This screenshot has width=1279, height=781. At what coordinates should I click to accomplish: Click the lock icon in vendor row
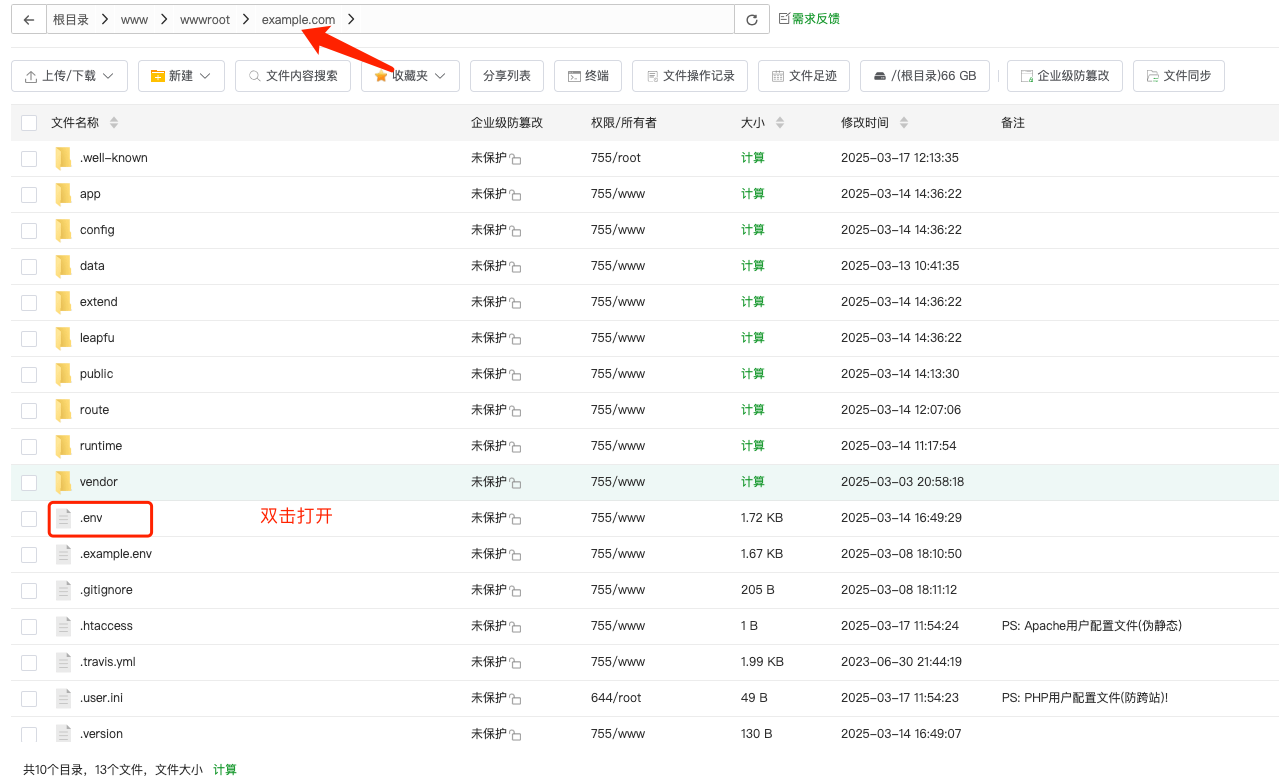516,483
